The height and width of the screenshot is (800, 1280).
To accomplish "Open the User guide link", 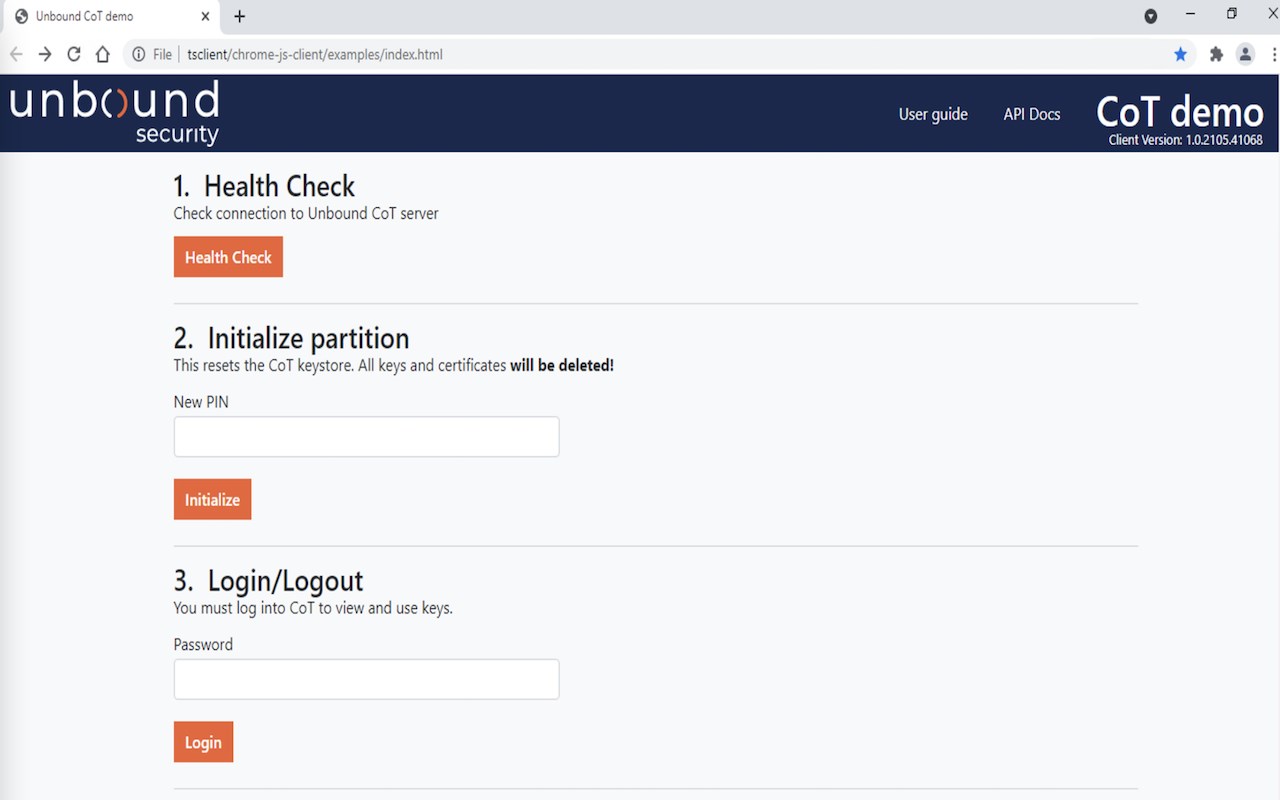I will 933,114.
